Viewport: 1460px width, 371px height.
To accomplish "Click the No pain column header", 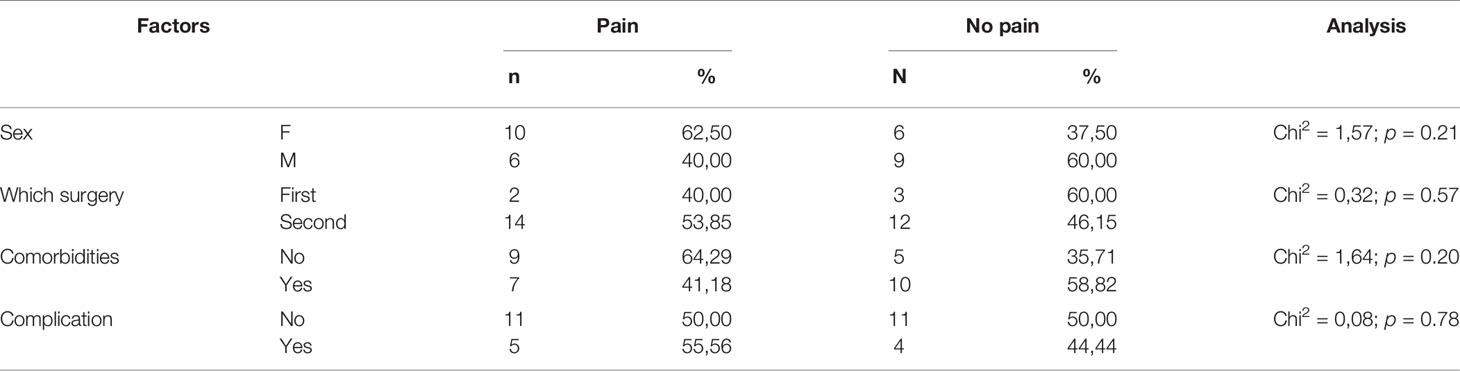I will pyautogui.click(x=1002, y=28).
